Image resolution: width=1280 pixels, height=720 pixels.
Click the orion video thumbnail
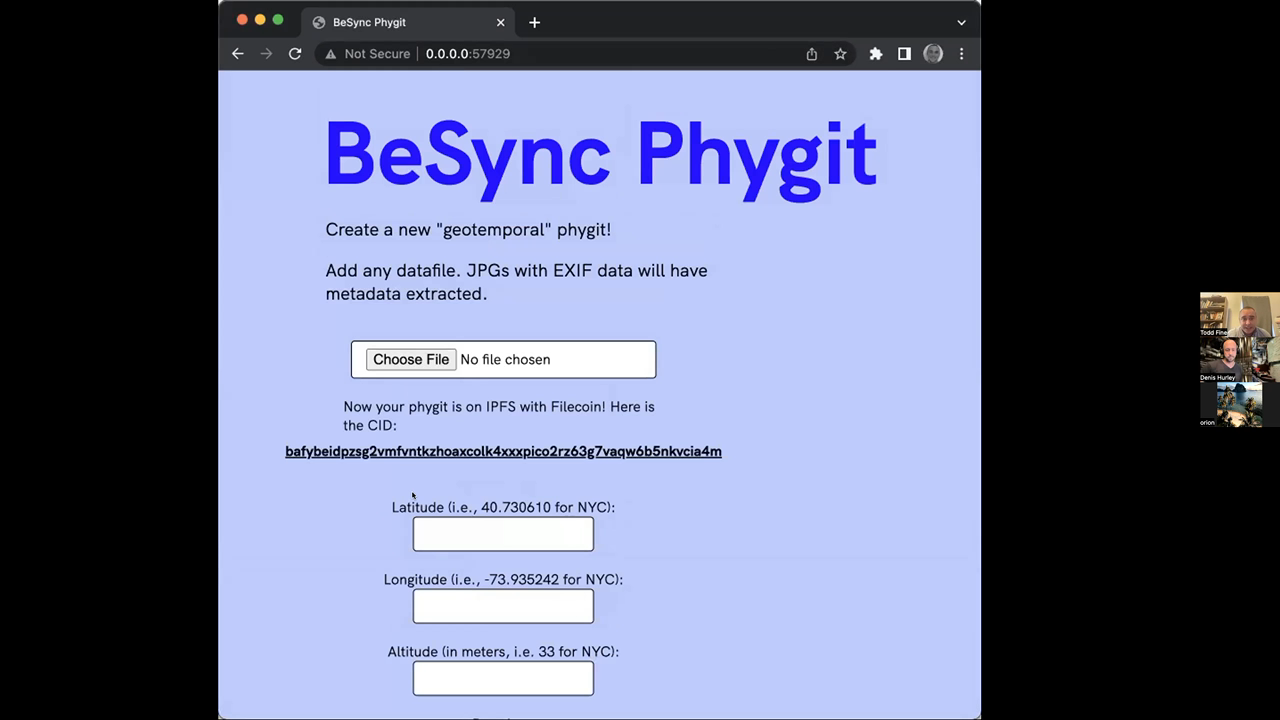point(1240,405)
